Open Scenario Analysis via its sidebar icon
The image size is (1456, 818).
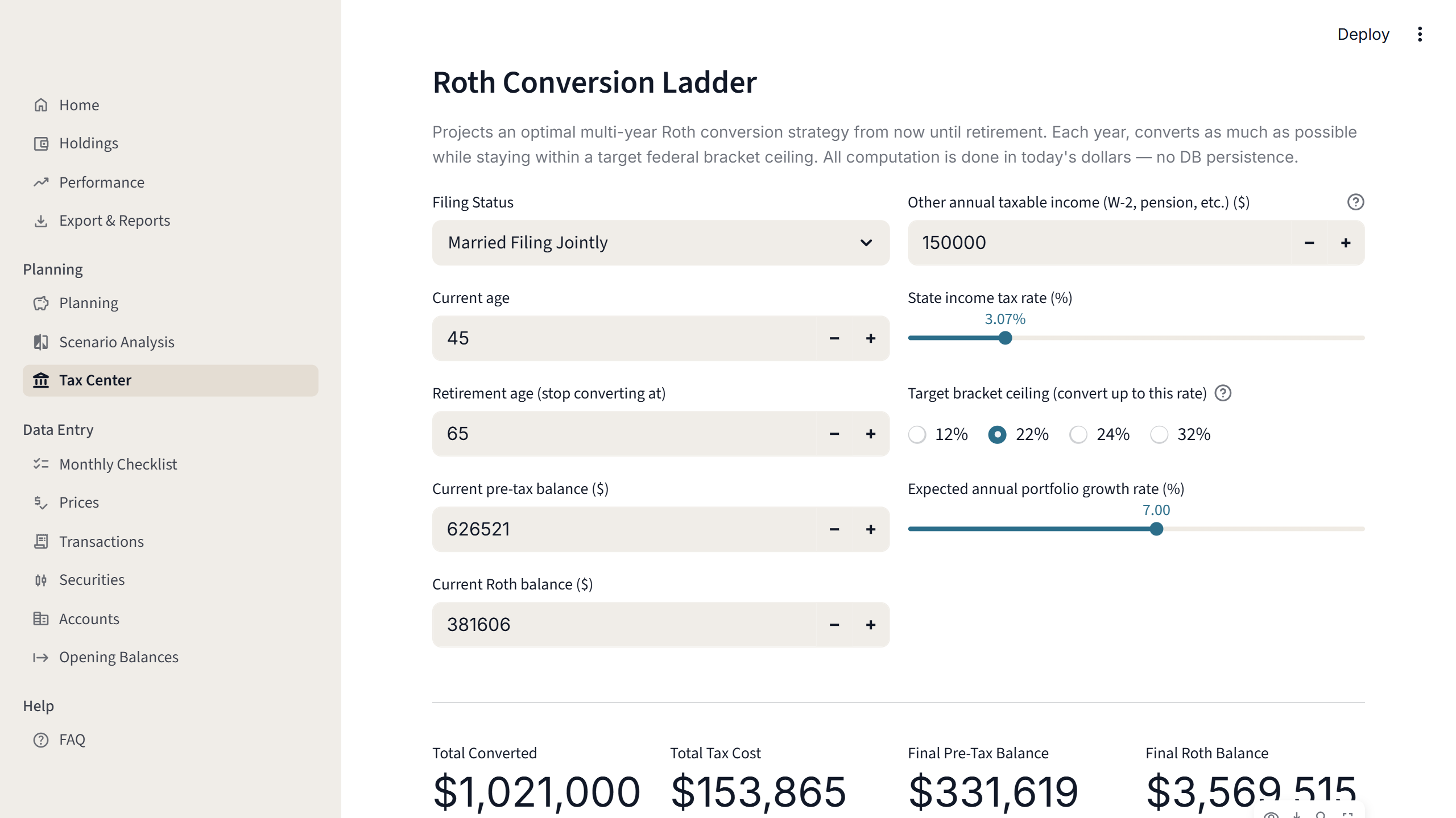tap(40, 342)
